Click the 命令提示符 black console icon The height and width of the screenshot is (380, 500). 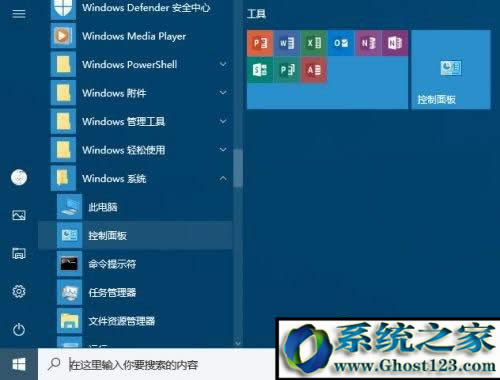[69, 264]
